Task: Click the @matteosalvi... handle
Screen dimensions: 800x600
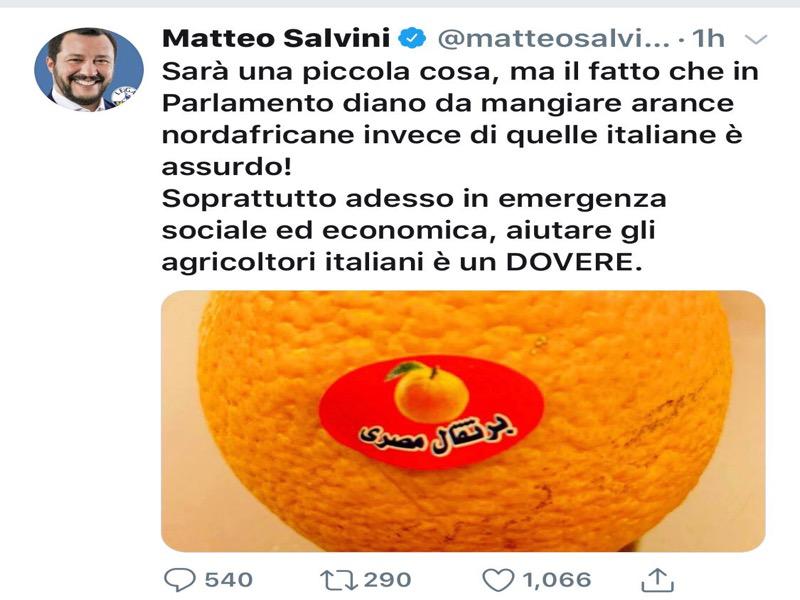Action: (x=554, y=39)
